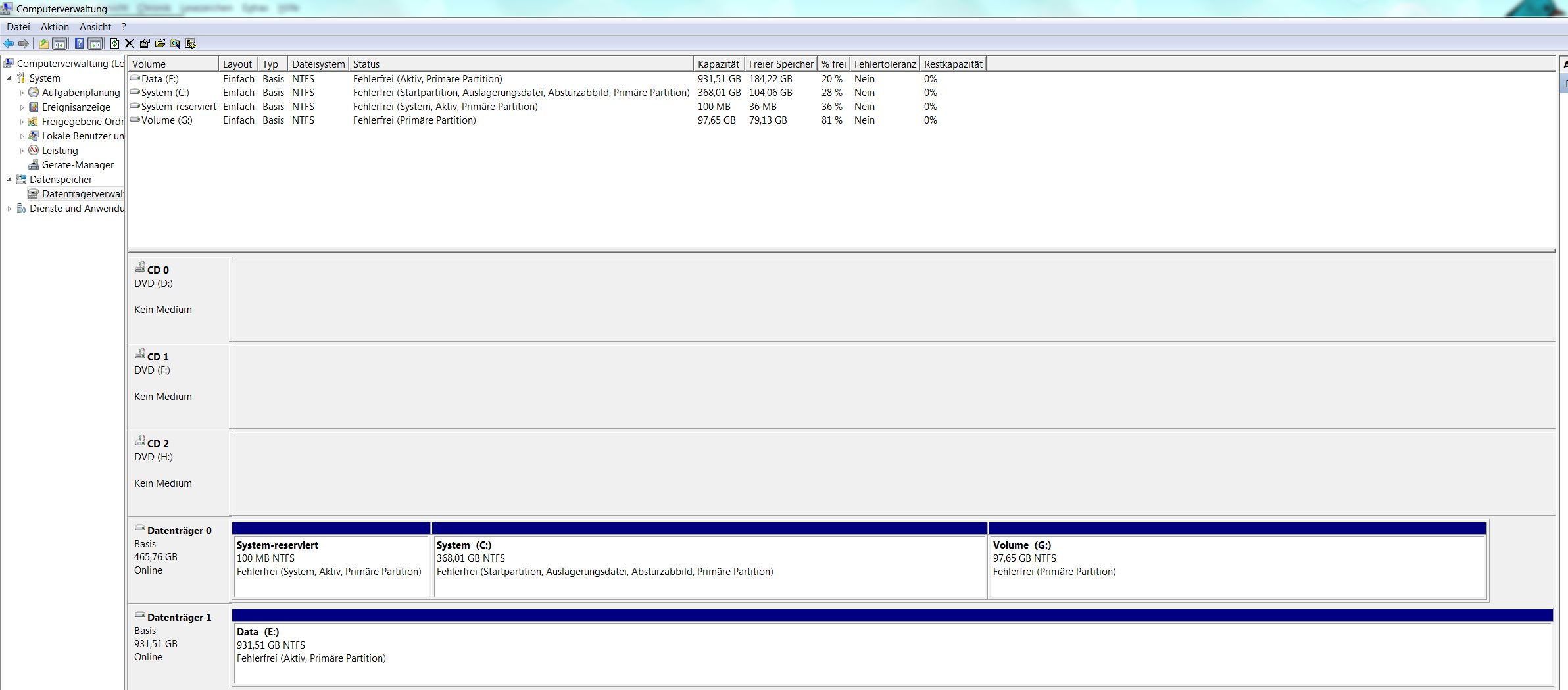Open the Datei menu
This screenshot has height=690, width=1568.
(18, 27)
